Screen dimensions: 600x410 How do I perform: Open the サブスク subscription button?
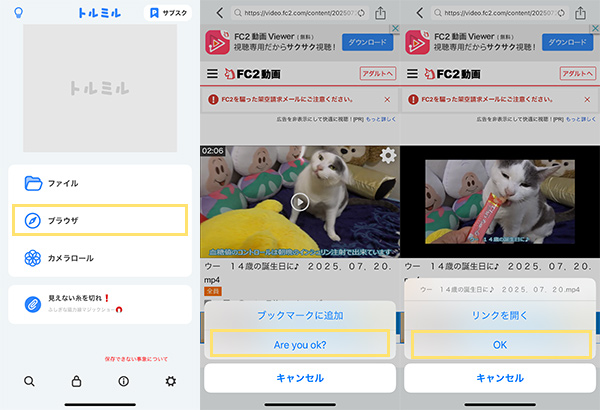point(168,13)
